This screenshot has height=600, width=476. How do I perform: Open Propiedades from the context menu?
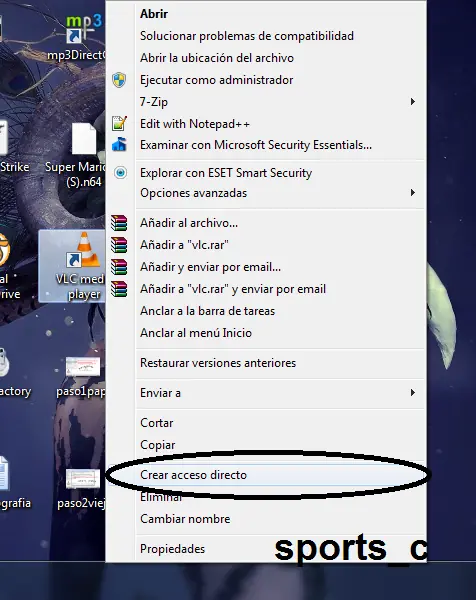tap(173, 549)
